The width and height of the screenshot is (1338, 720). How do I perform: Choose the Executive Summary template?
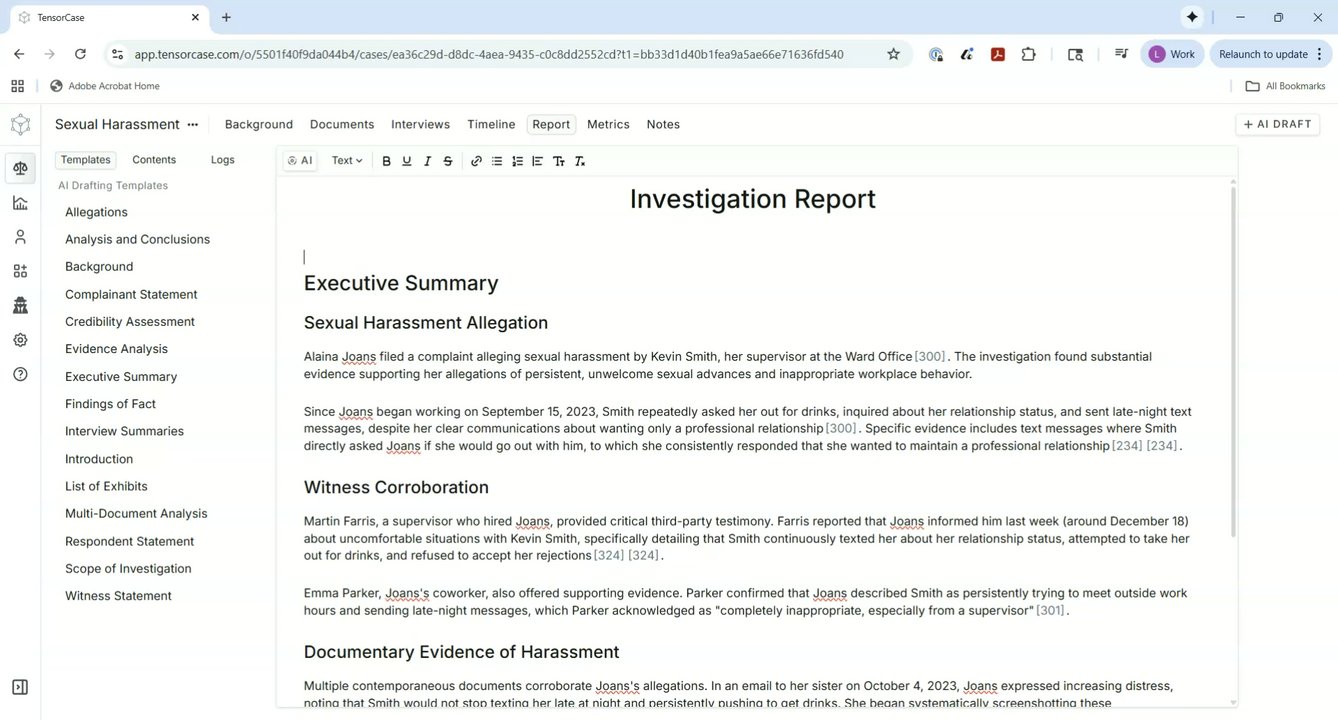pyautogui.click(x=121, y=376)
